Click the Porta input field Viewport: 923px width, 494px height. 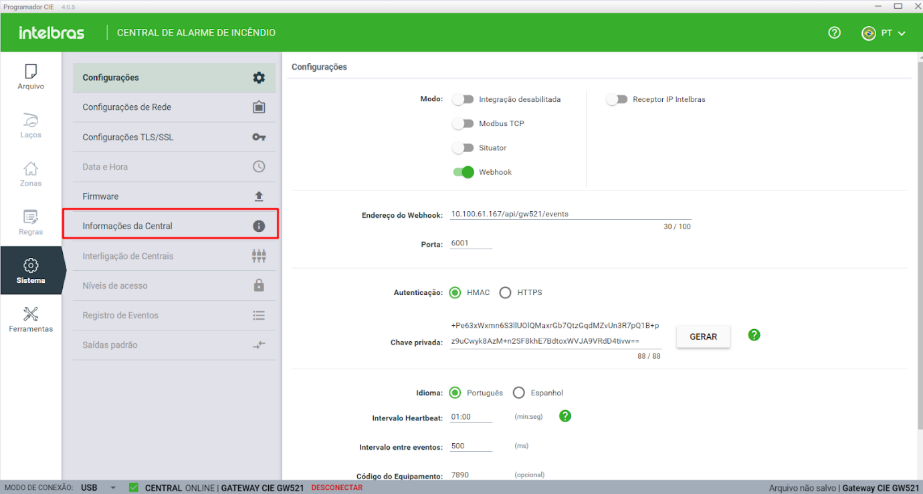pos(471,243)
